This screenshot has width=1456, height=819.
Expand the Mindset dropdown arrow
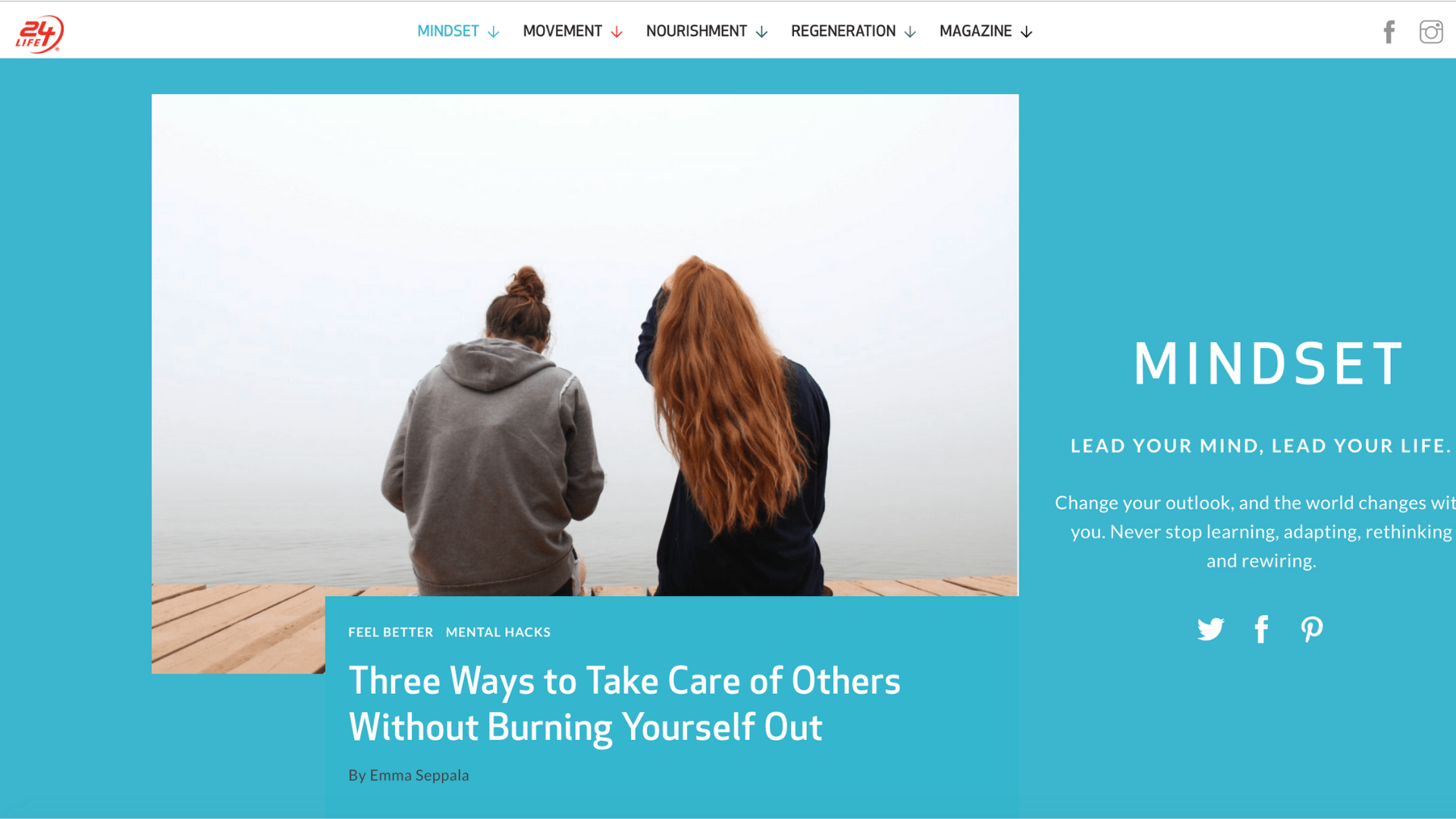pyautogui.click(x=494, y=32)
